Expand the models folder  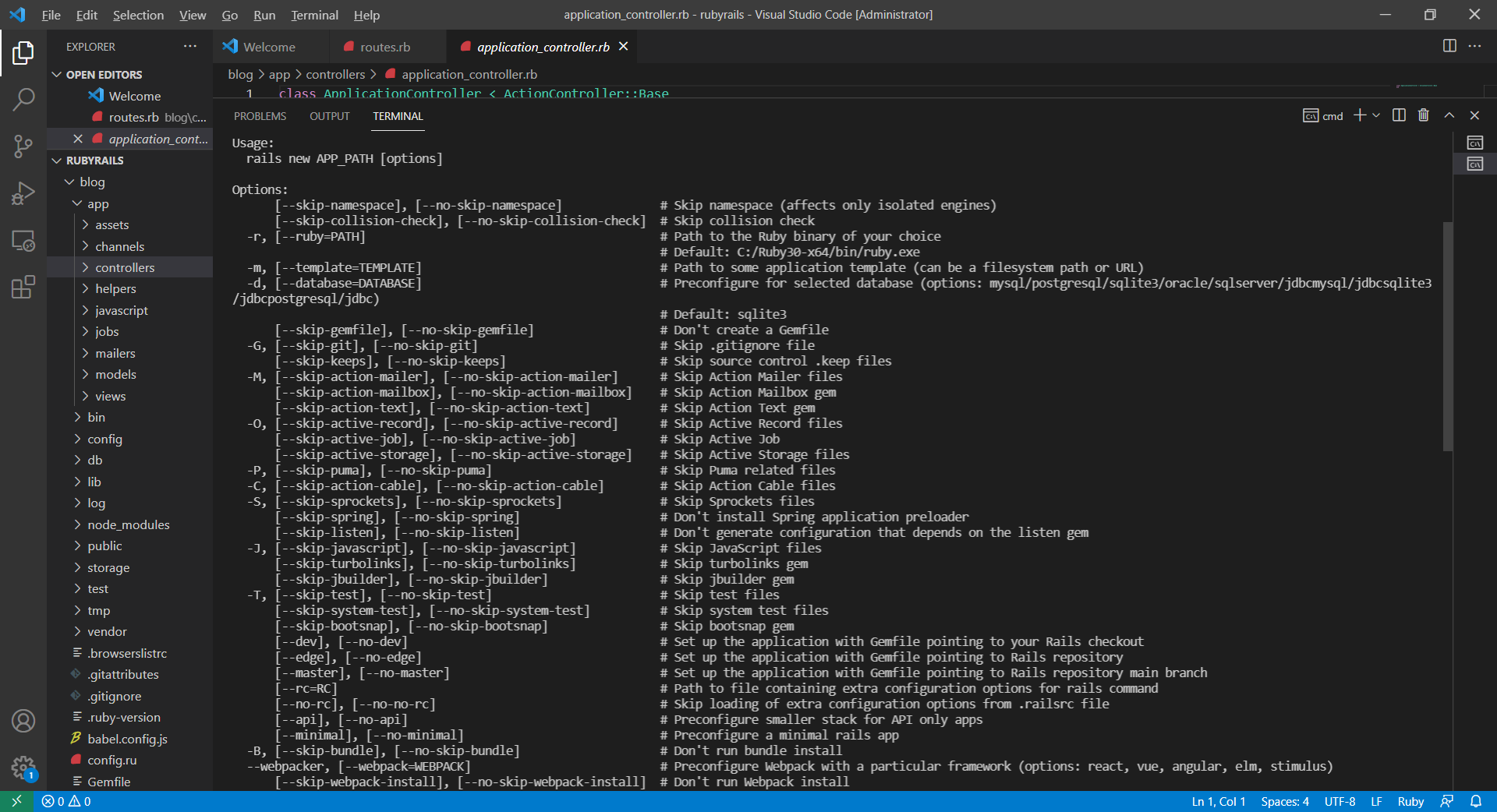coord(129,375)
